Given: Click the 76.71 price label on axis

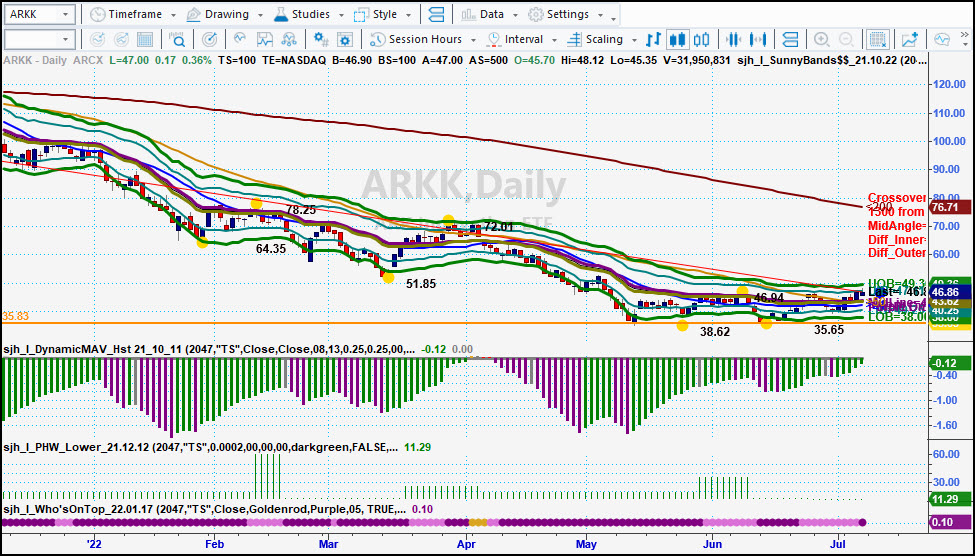Looking at the screenshot, I should pos(949,206).
